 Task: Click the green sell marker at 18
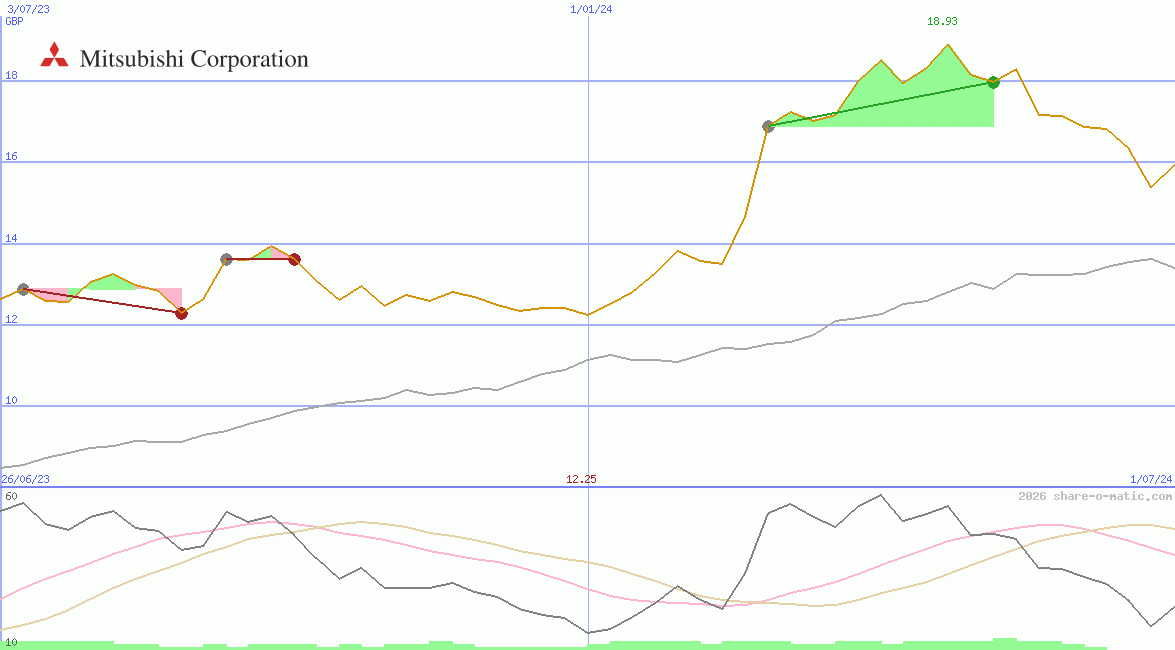(994, 82)
